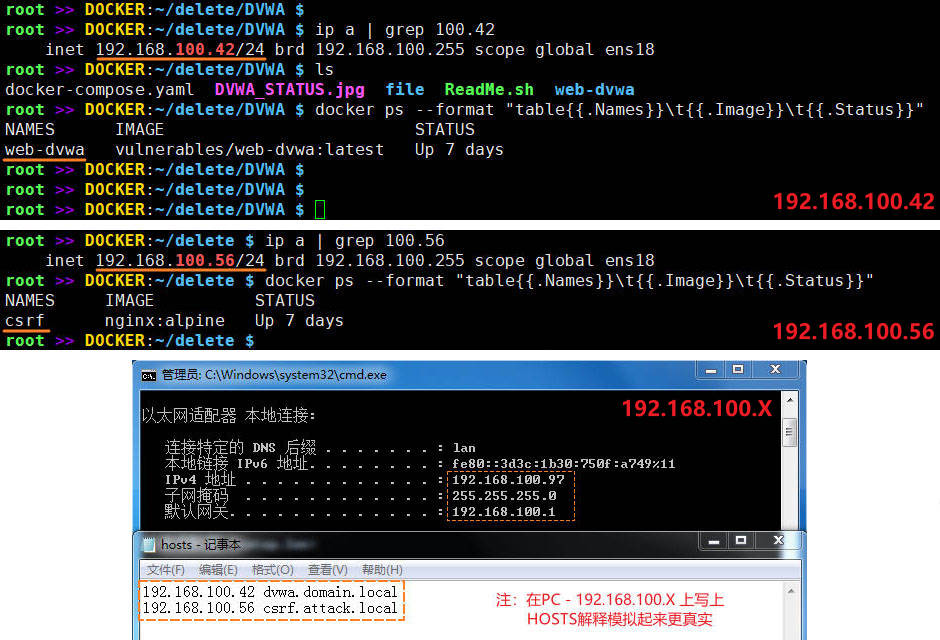This screenshot has width=940, height=640.
Task: Click the cmd window scrollbar thumb
Action: (x=790, y=431)
